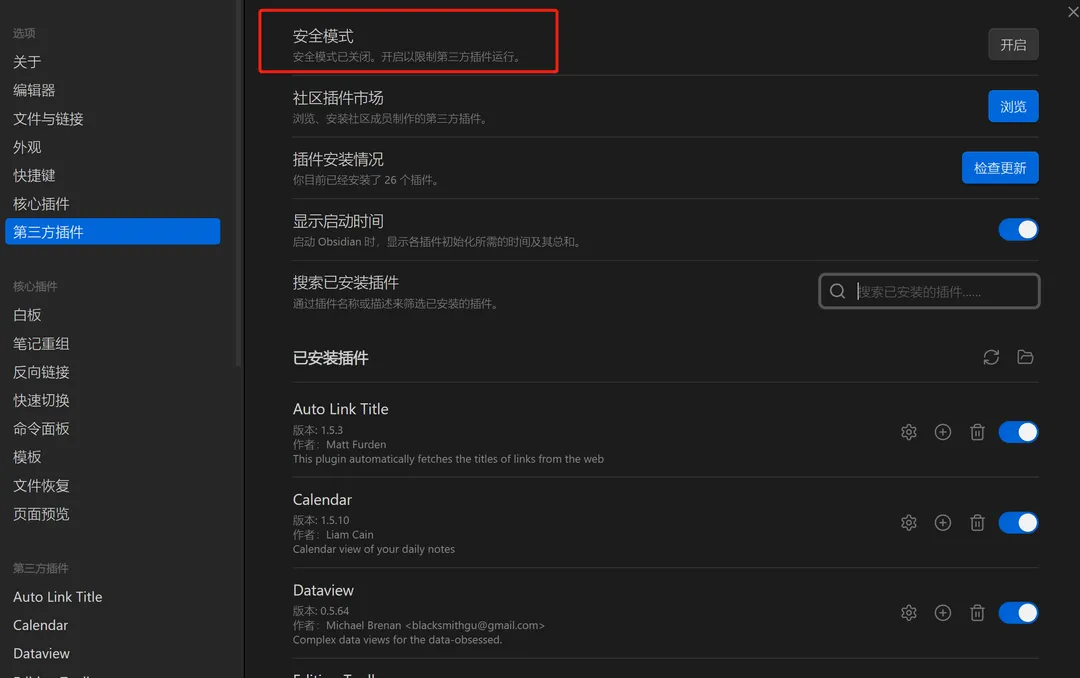Open the 快捷键 settings section
The width and height of the screenshot is (1080, 678).
(x=34, y=175)
